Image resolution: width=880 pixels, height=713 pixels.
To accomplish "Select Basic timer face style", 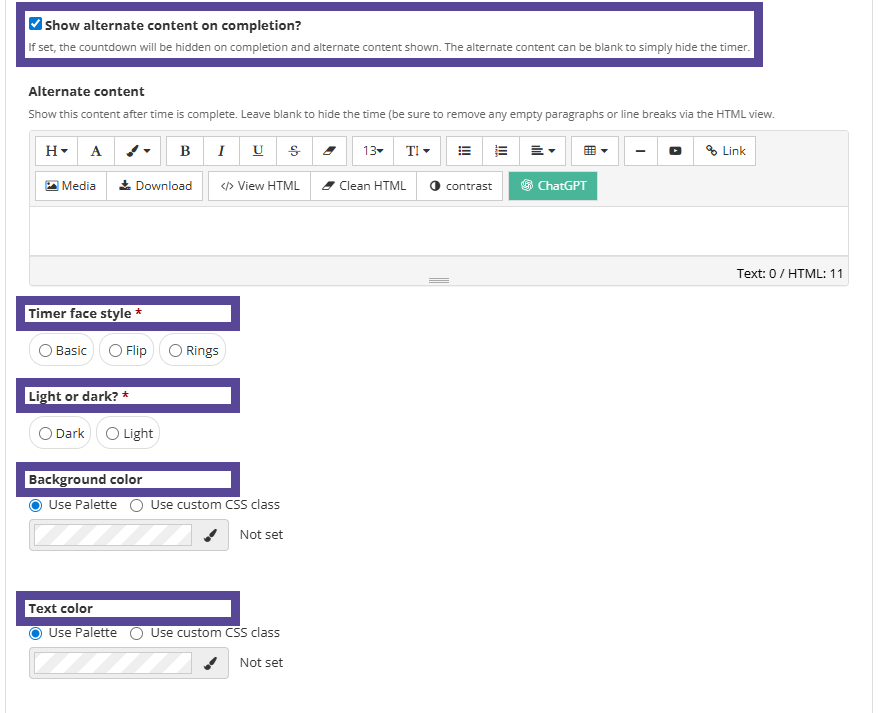I will tap(62, 350).
